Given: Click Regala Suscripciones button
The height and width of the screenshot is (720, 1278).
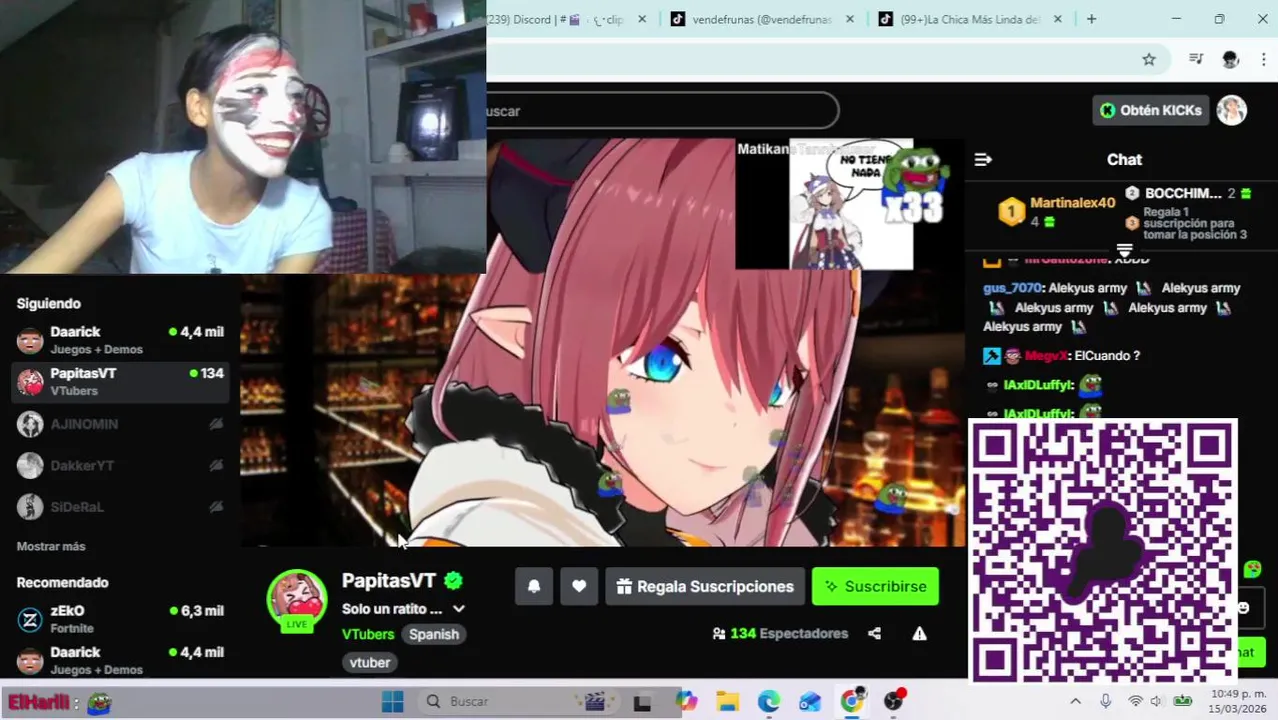Looking at the screenshot, I should point(705,587).
